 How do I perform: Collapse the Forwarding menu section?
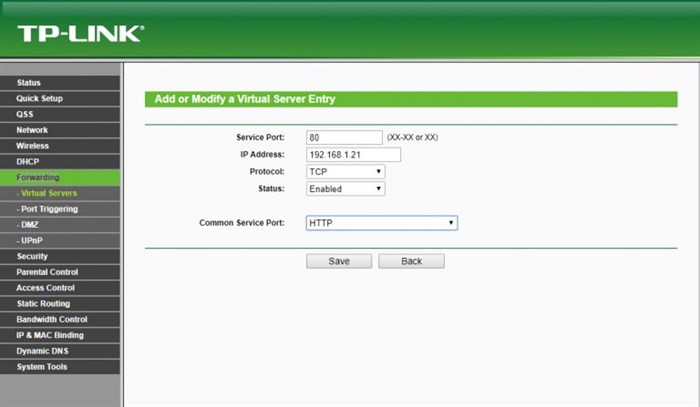60,177
